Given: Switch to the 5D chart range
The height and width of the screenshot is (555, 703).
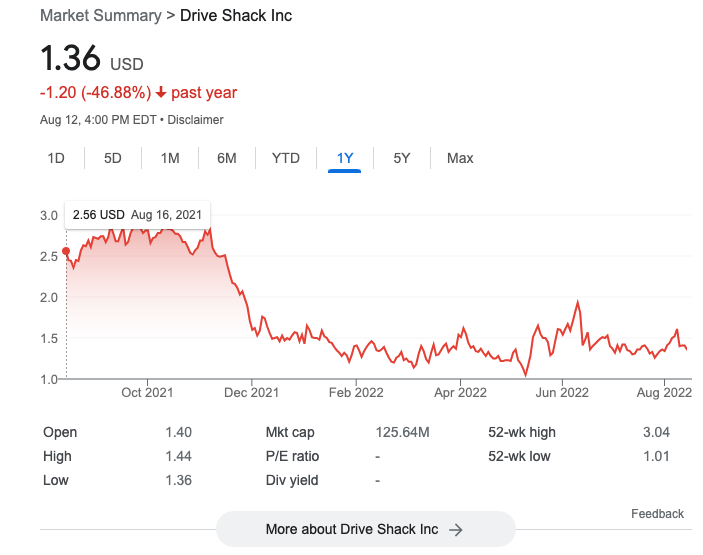Looking at the screenshot, I should point(113,158).
